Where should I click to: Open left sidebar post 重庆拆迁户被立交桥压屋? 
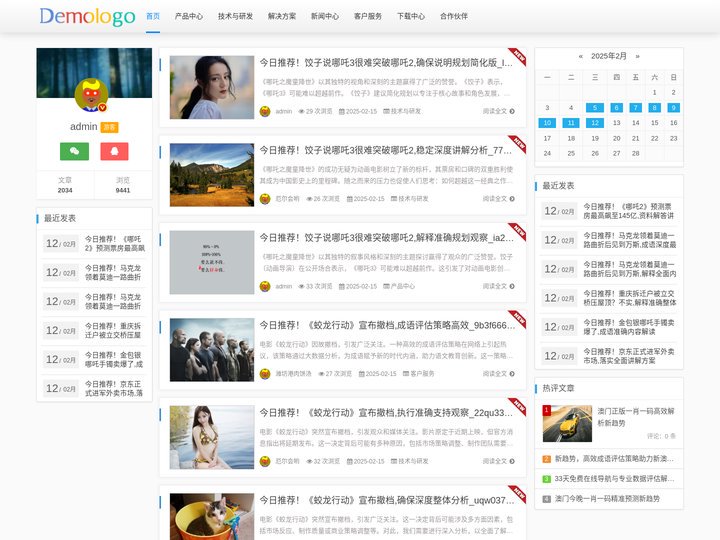[113, 331]
